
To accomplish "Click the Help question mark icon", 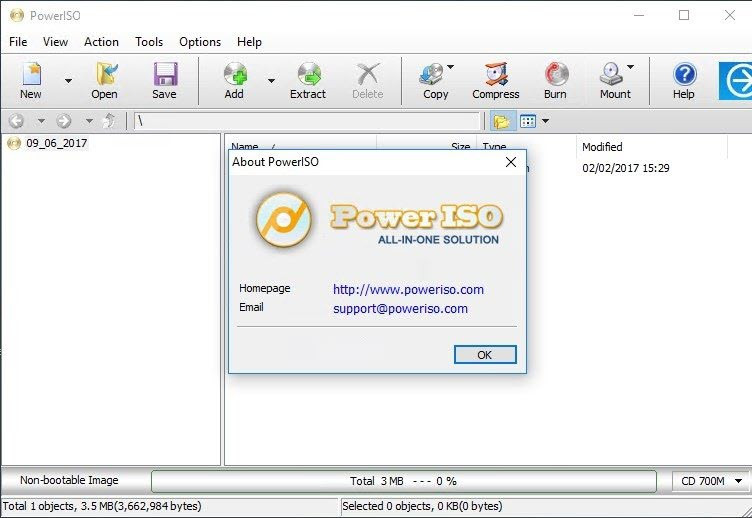I will coord(684,74).
